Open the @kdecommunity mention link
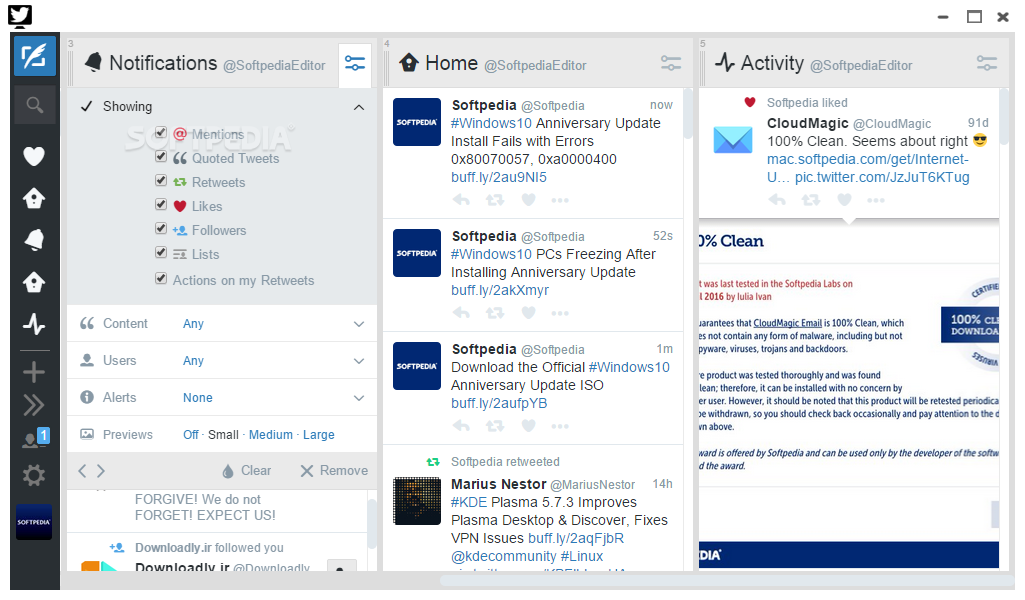 click(x=503, y=556)
